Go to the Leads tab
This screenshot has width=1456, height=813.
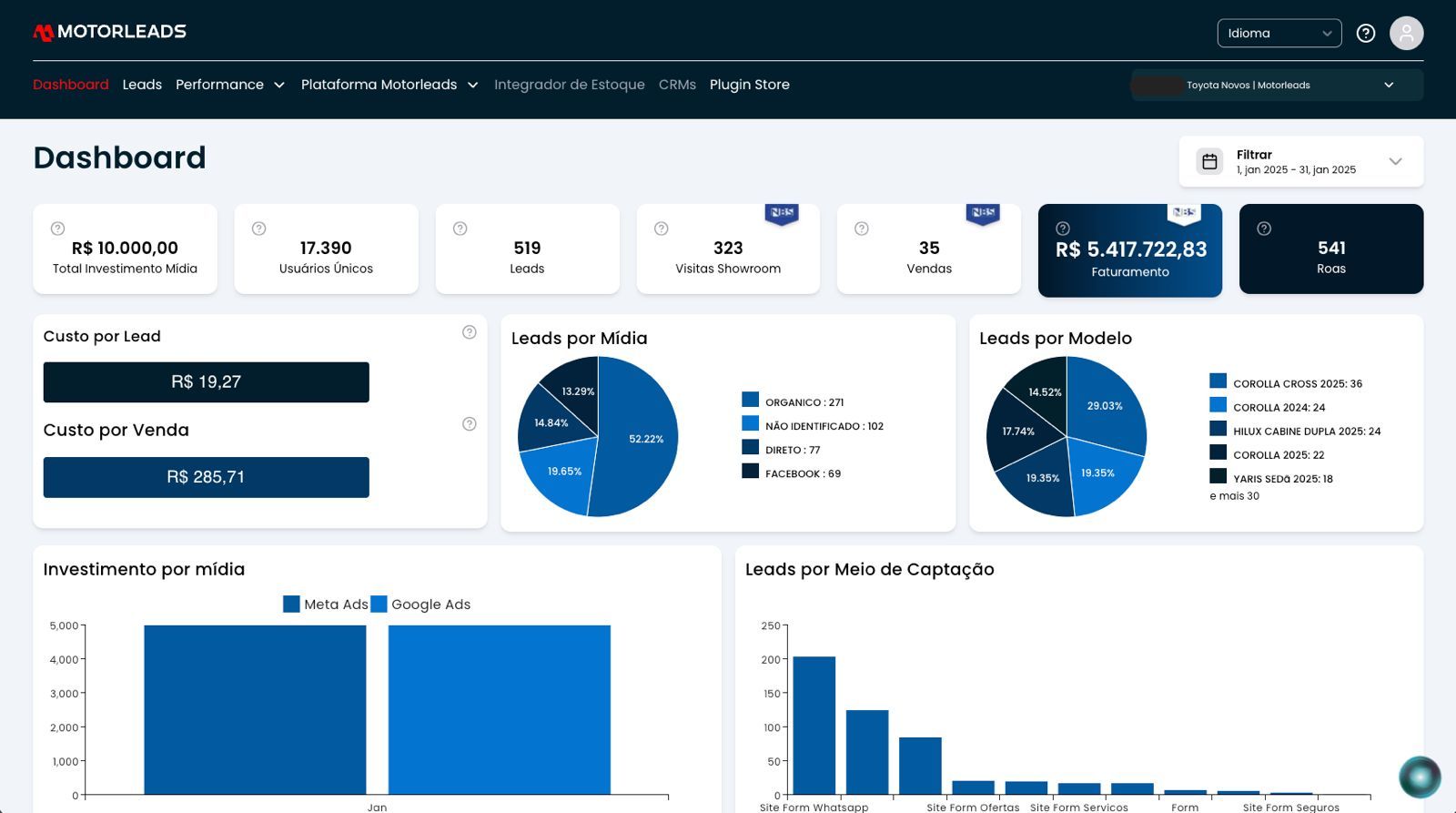pyautogui.click(x=142, y=85)
